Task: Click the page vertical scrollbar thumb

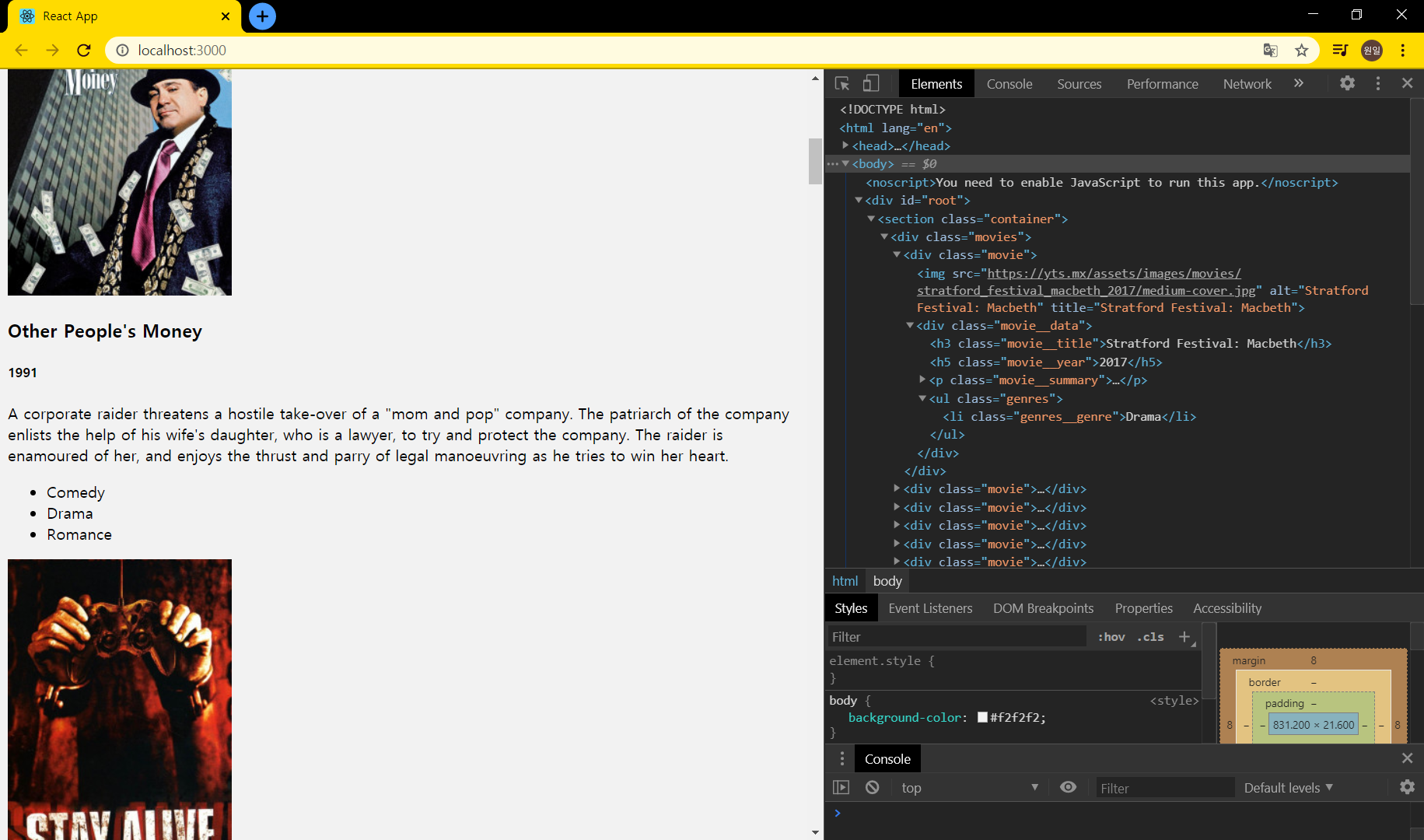Action: (x=815, y=161)
